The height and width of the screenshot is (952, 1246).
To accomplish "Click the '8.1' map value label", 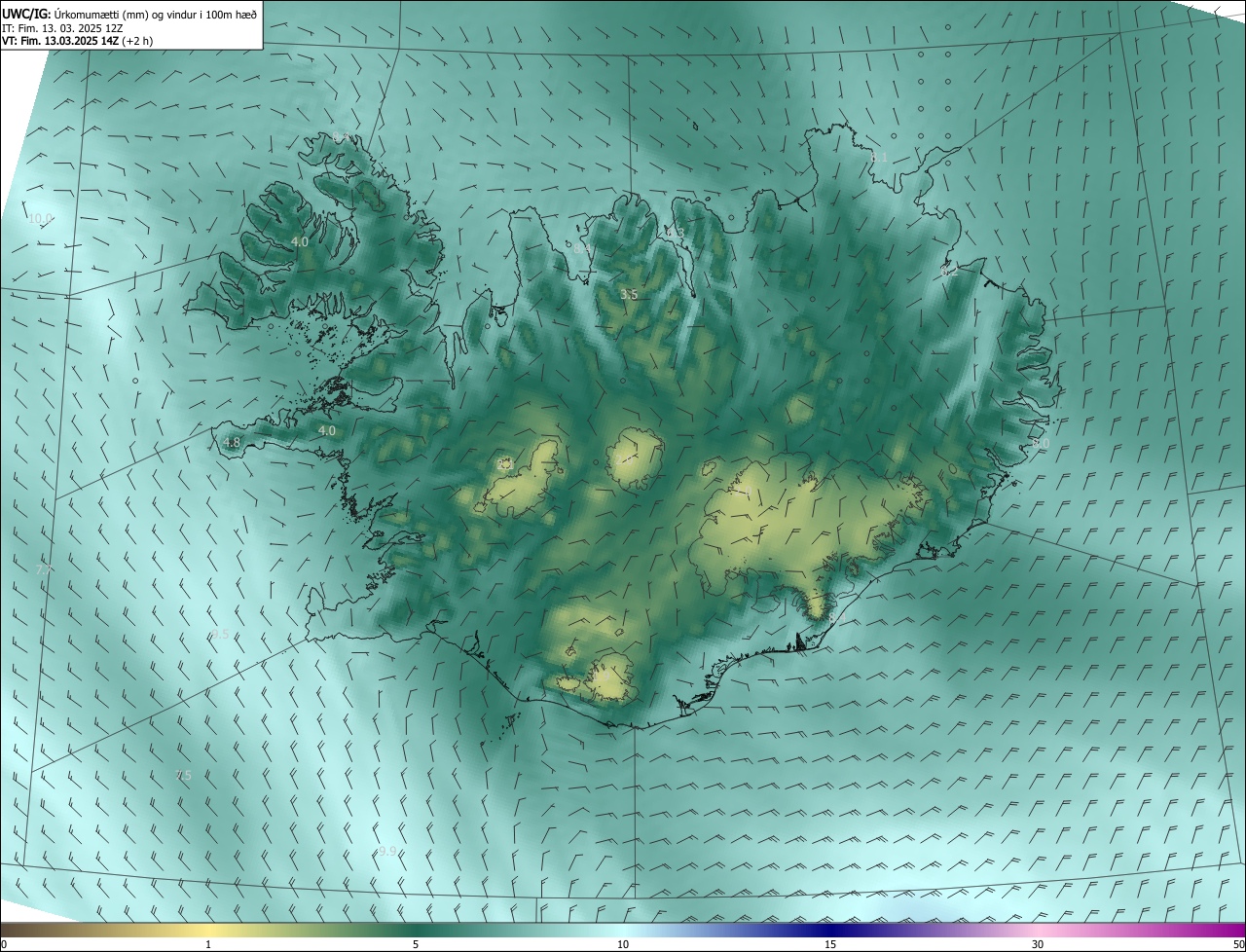I will coord(879,158).
